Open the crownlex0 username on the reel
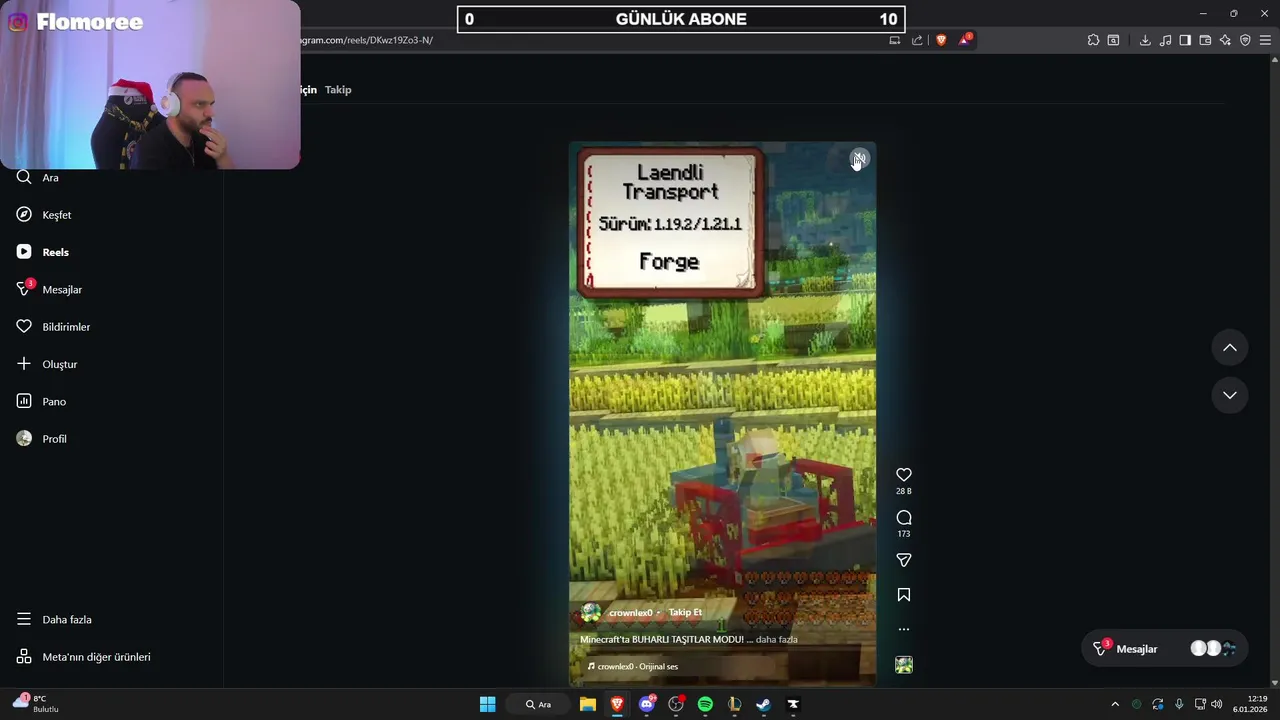The height and width of the screenshot is (720, 1280). click(630, 613)
